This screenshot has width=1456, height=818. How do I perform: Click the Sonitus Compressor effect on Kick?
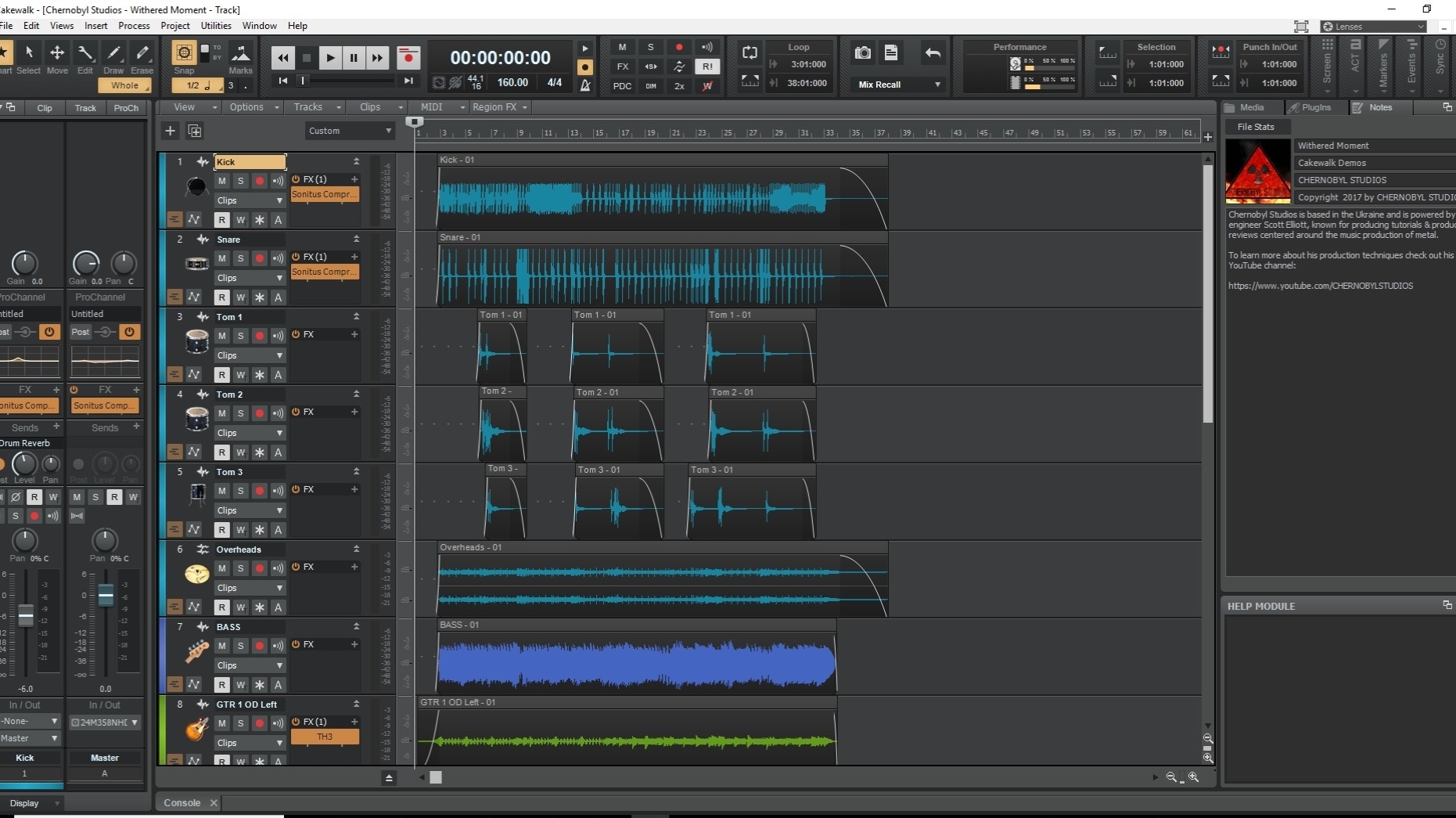[x=324, y=194]
